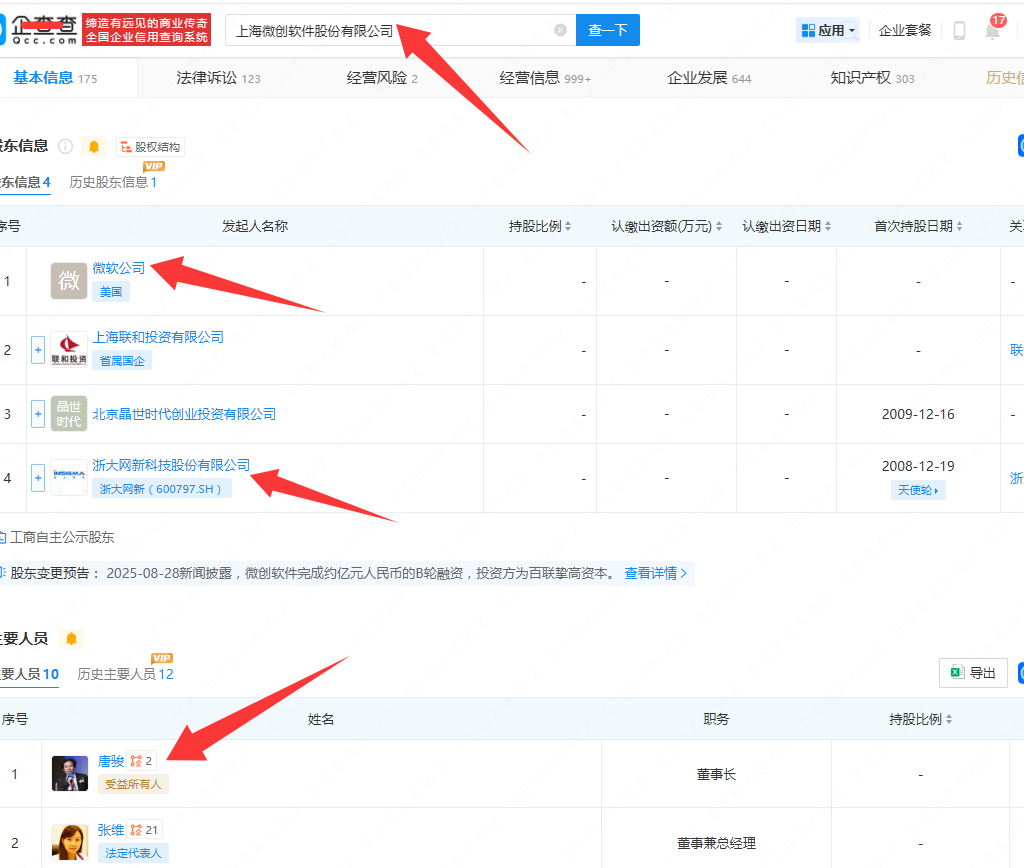Expand row for 上海联和投资有限公司
1024x868 pixels.
pos(38,350)
